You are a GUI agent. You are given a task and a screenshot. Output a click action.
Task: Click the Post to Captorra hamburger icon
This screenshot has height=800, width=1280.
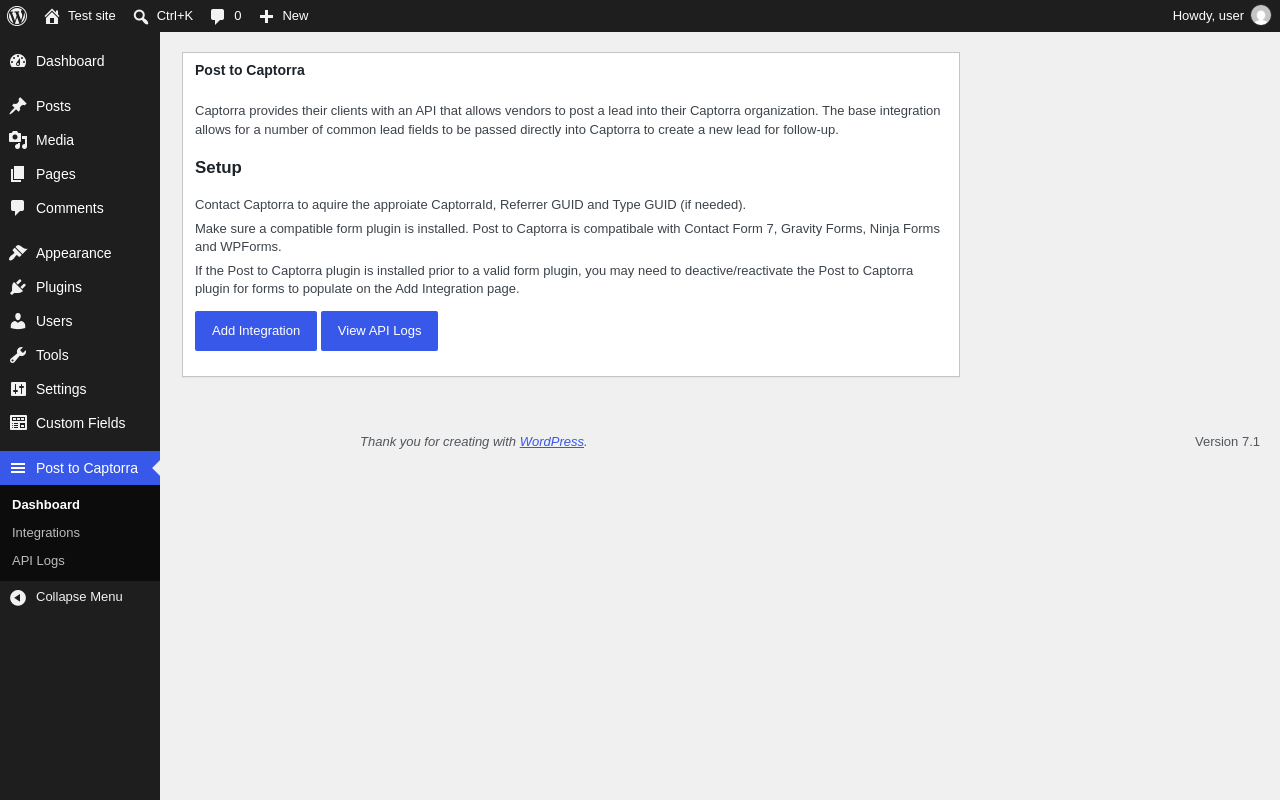coord(18,468)
